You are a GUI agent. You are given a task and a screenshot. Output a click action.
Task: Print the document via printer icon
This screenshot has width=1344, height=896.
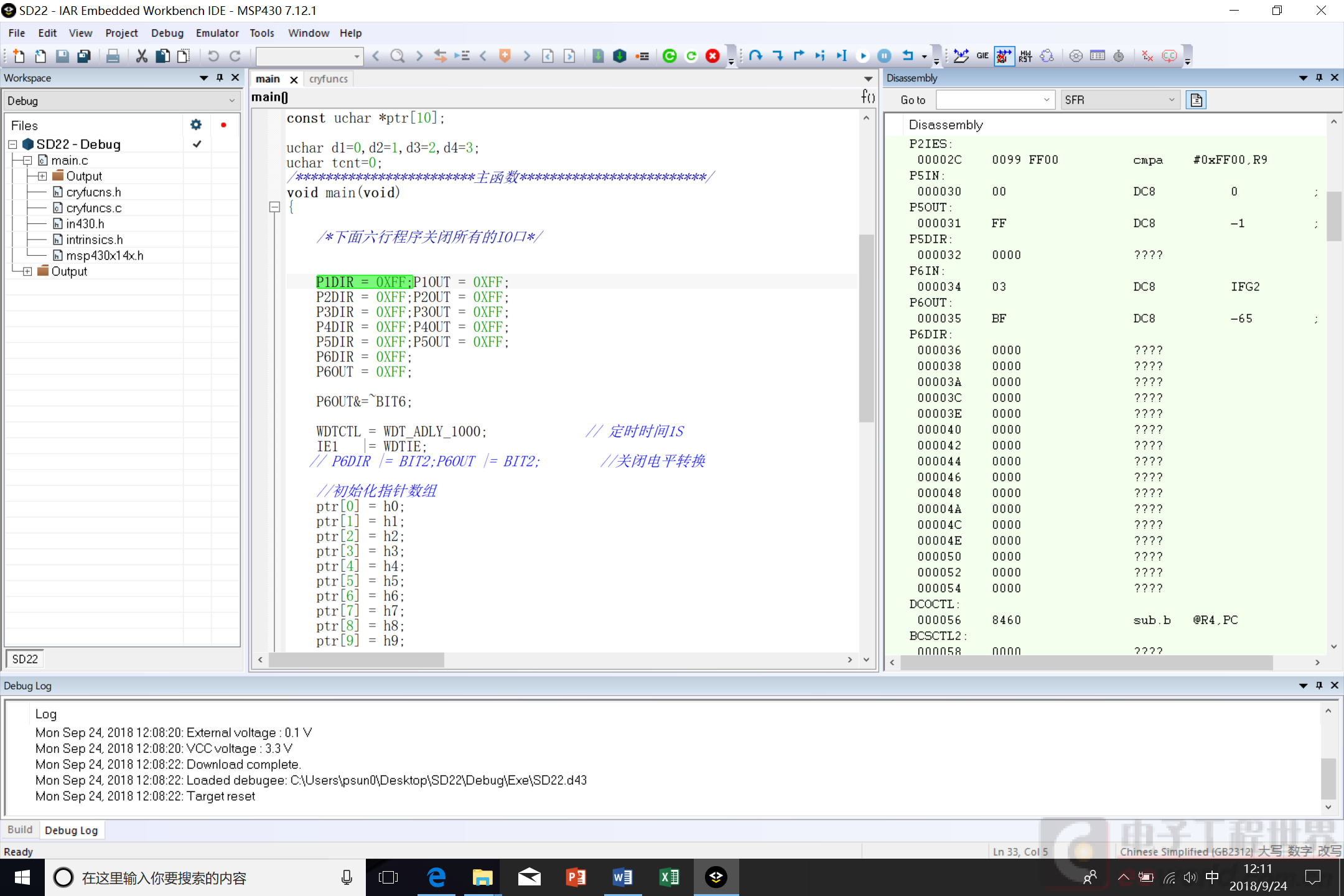113,56
